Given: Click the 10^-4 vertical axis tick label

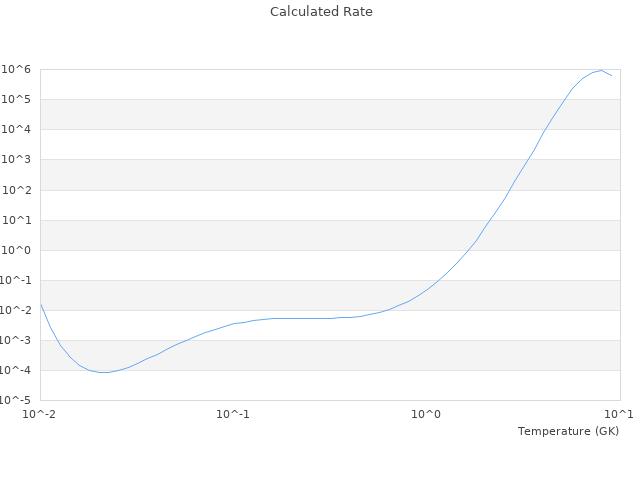Looking at the screenshot, I should point(16,370).
